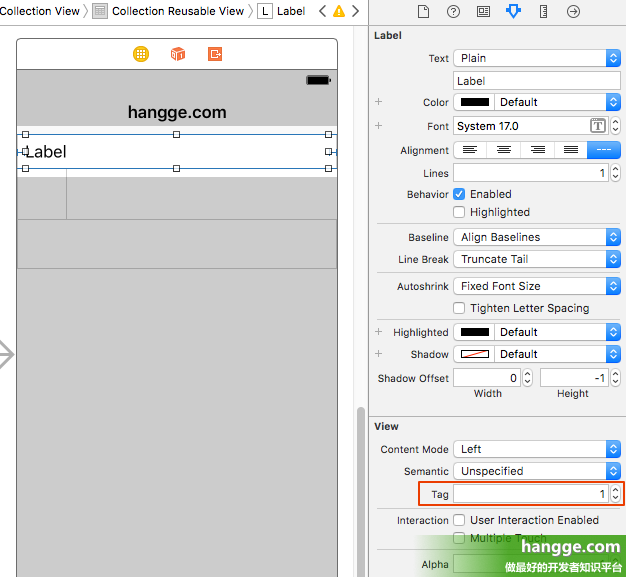Click the yellow View Controller icon
The height and width of the screenshot is (577, 626).
pos(141,54)
